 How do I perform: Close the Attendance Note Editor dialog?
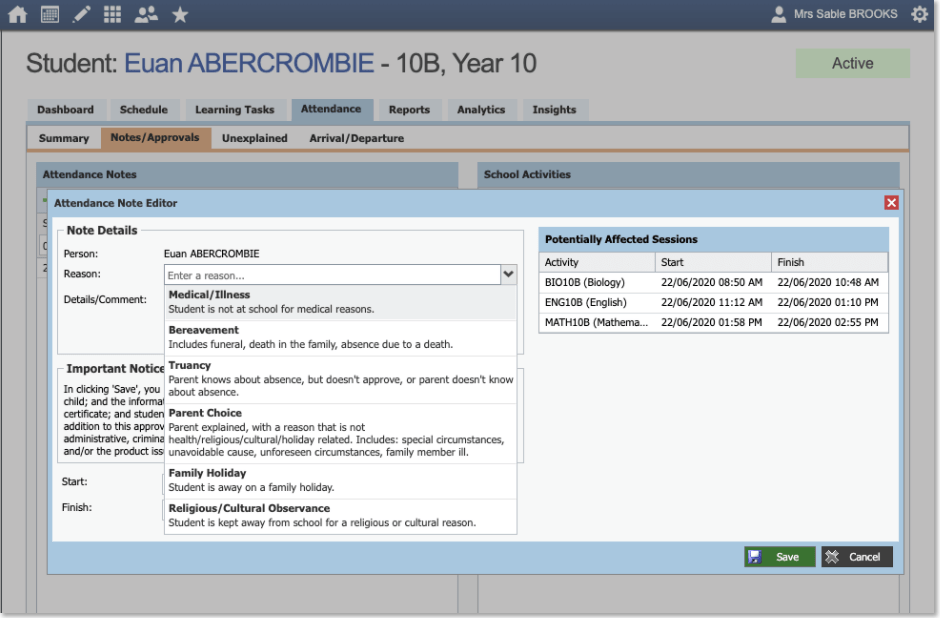click(891, 203)
